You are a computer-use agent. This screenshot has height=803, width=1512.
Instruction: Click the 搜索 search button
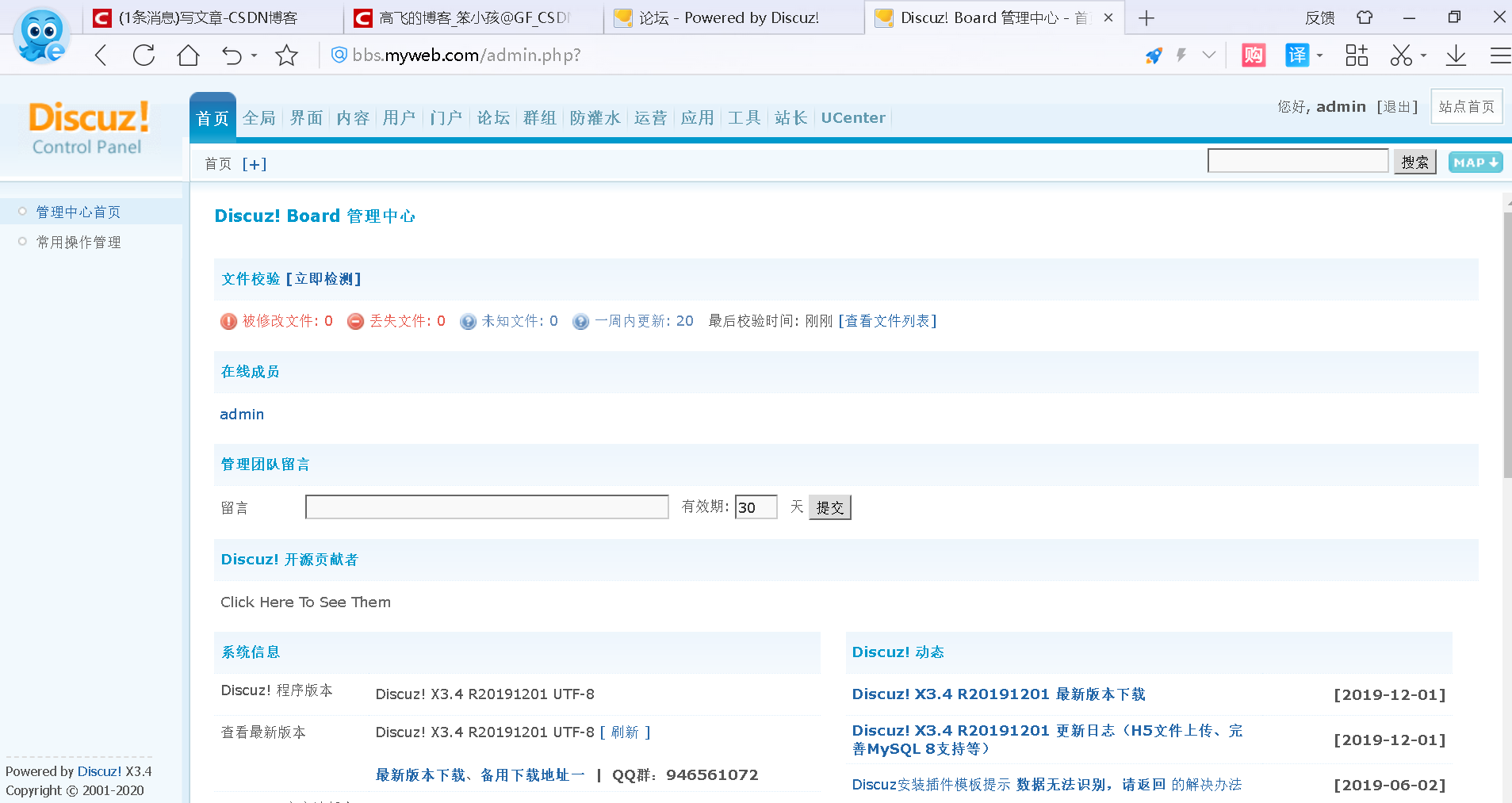[1415, 162]
